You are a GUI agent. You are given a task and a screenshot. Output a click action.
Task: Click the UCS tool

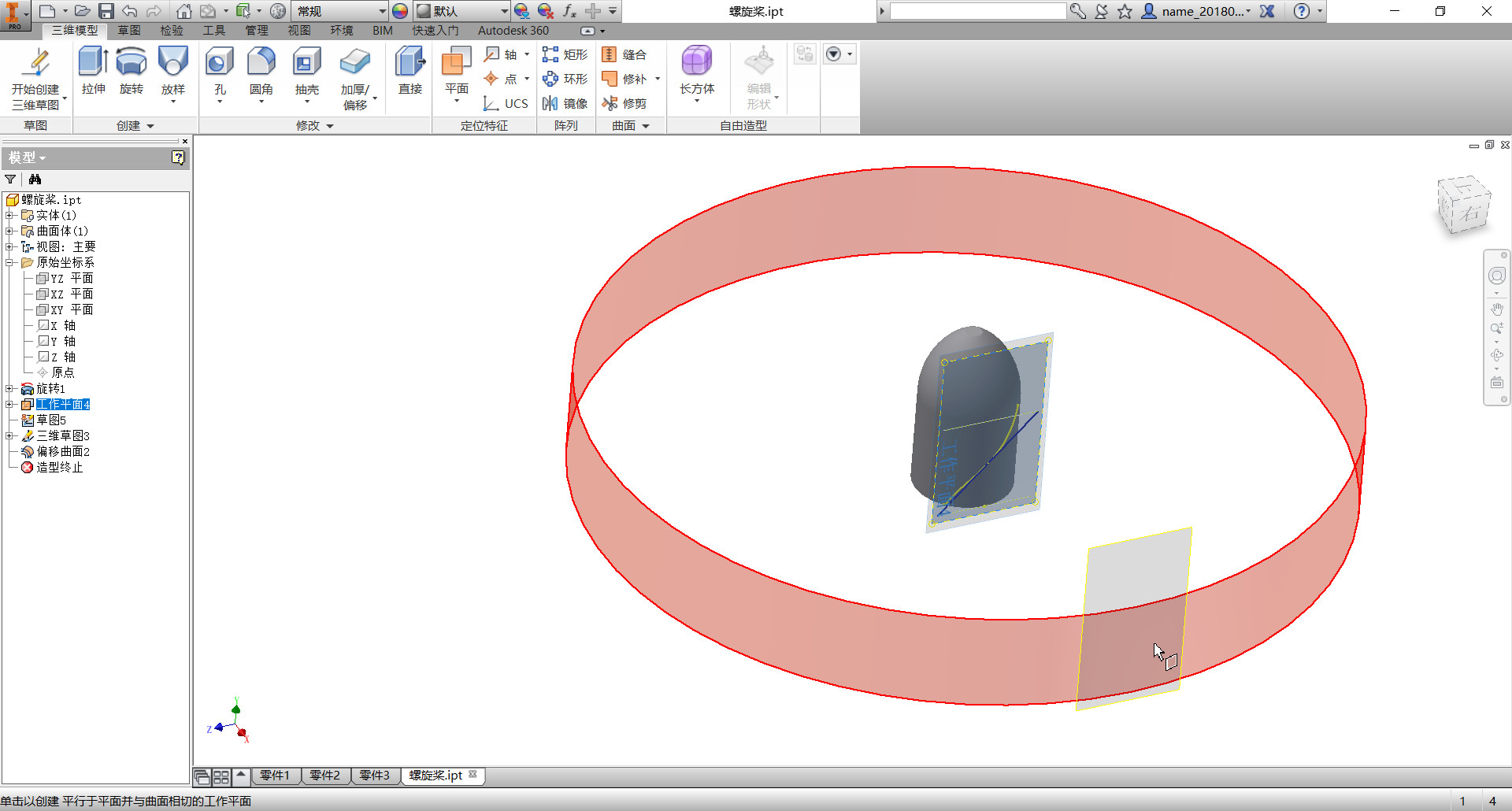coord(506,103)
